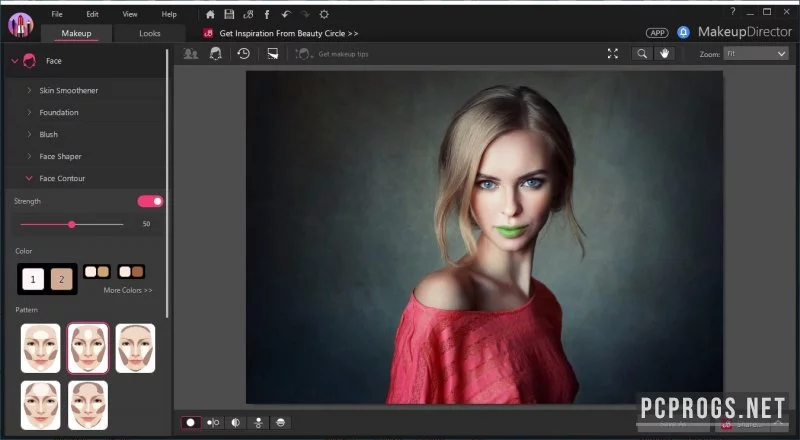Viewport: 800px width, 440px height.
Task: Toggle full screen view icon
Action: (613, 54)
